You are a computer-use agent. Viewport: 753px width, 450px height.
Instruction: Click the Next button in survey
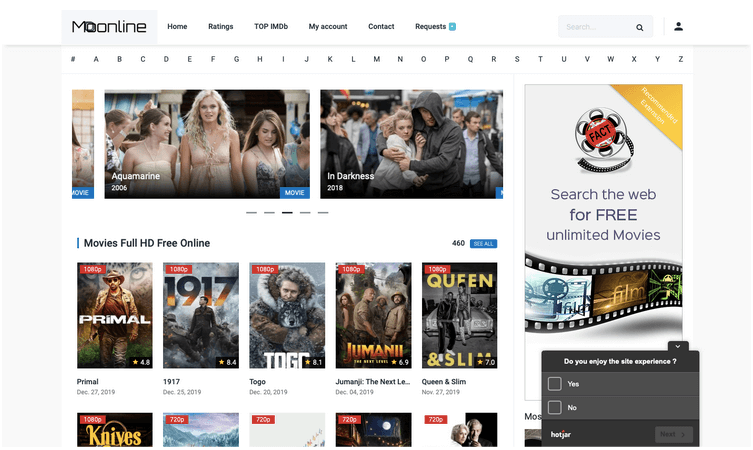tap(674, 434)
